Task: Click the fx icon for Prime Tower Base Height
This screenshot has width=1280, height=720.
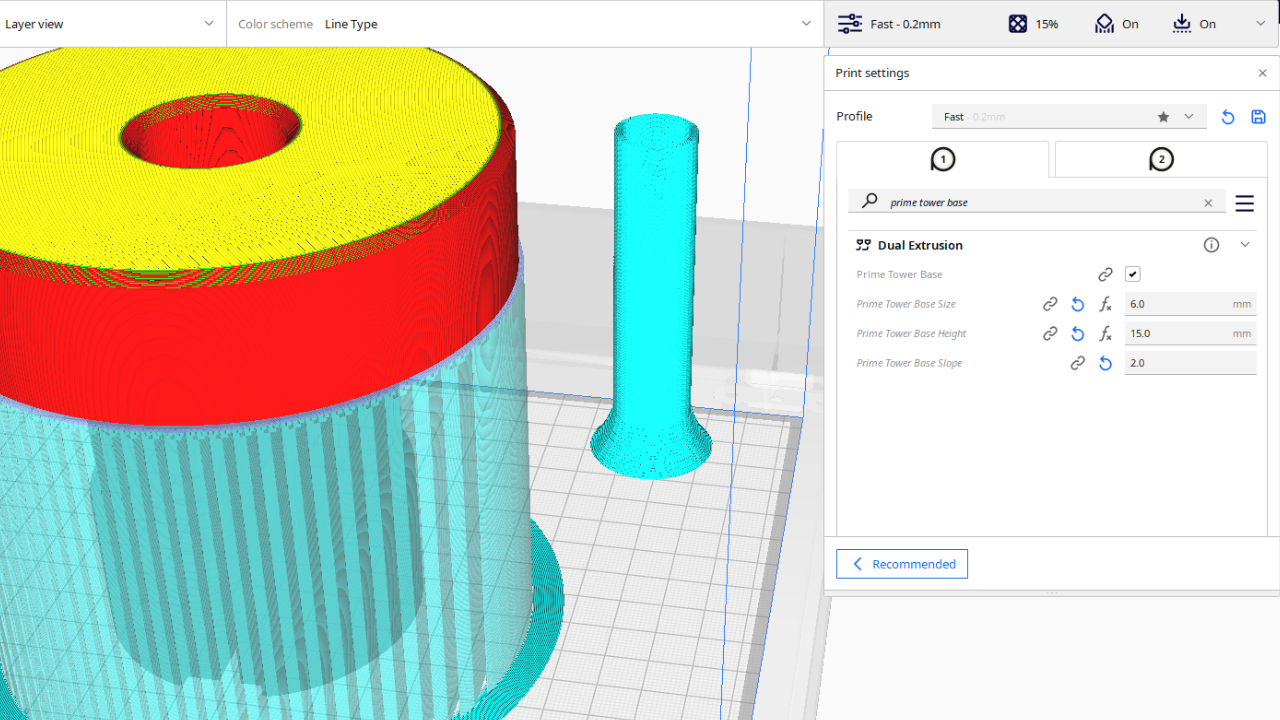Action: [1105, 334]
